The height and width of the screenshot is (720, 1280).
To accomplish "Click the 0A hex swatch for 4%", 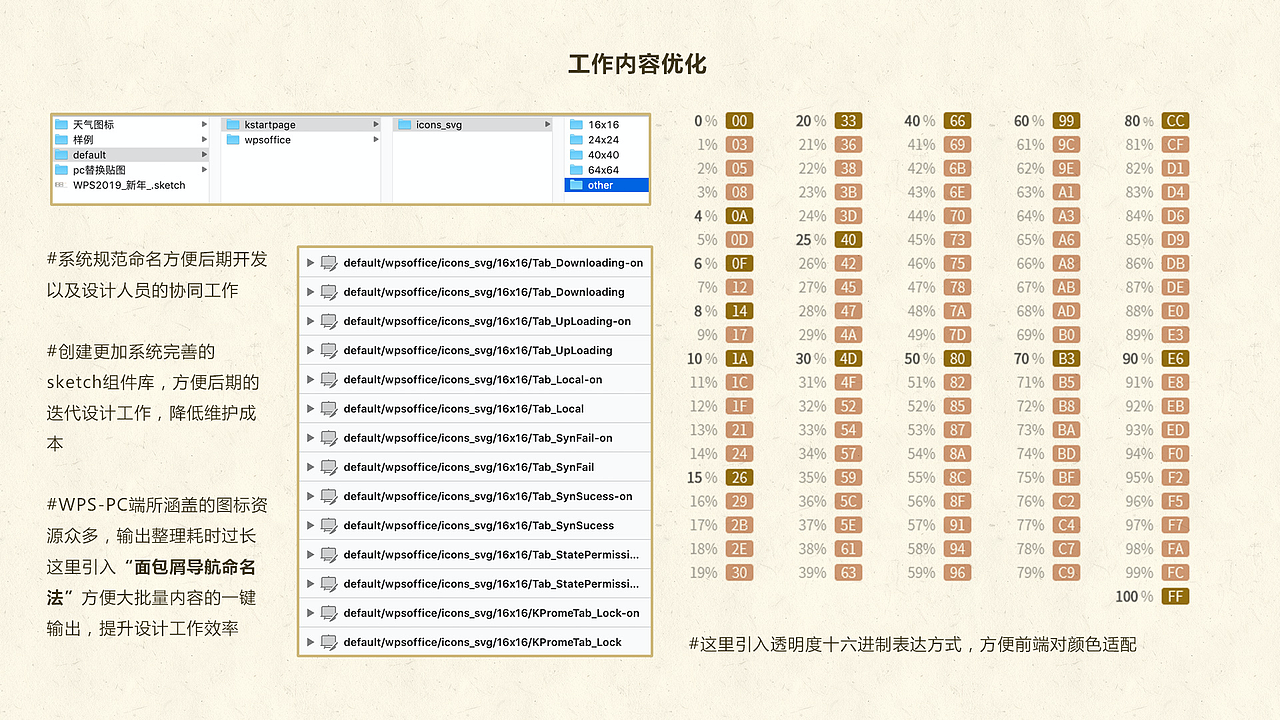I will tap(739, 216).
